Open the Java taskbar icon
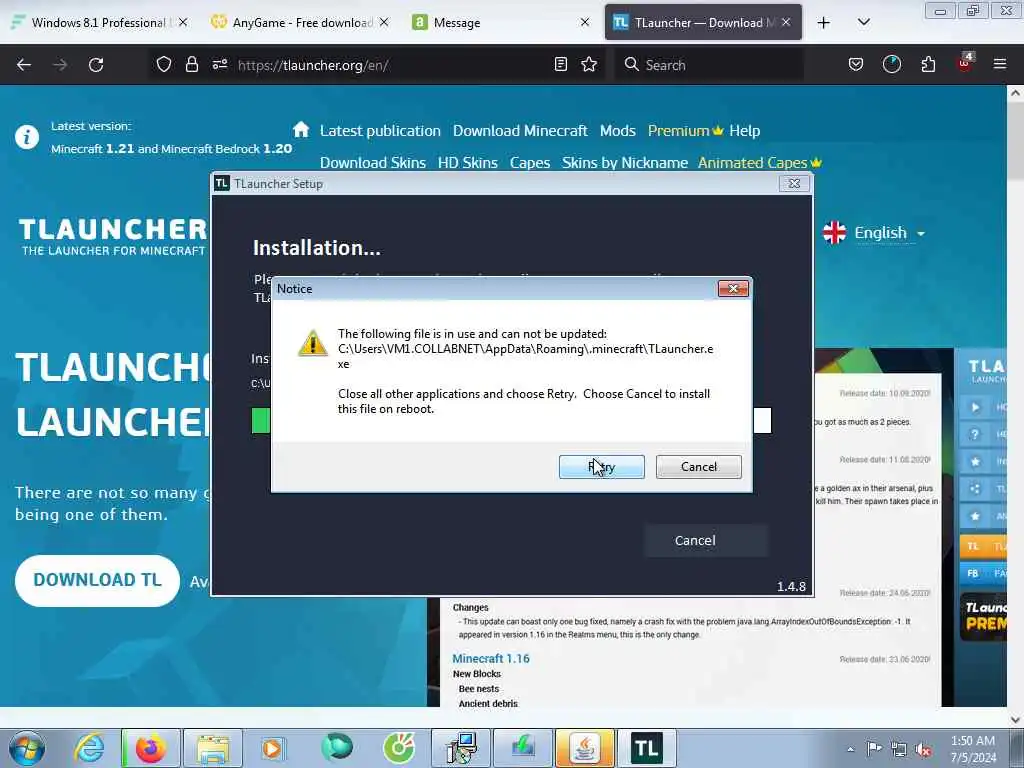1024x768 pixels. pos(585,748)
